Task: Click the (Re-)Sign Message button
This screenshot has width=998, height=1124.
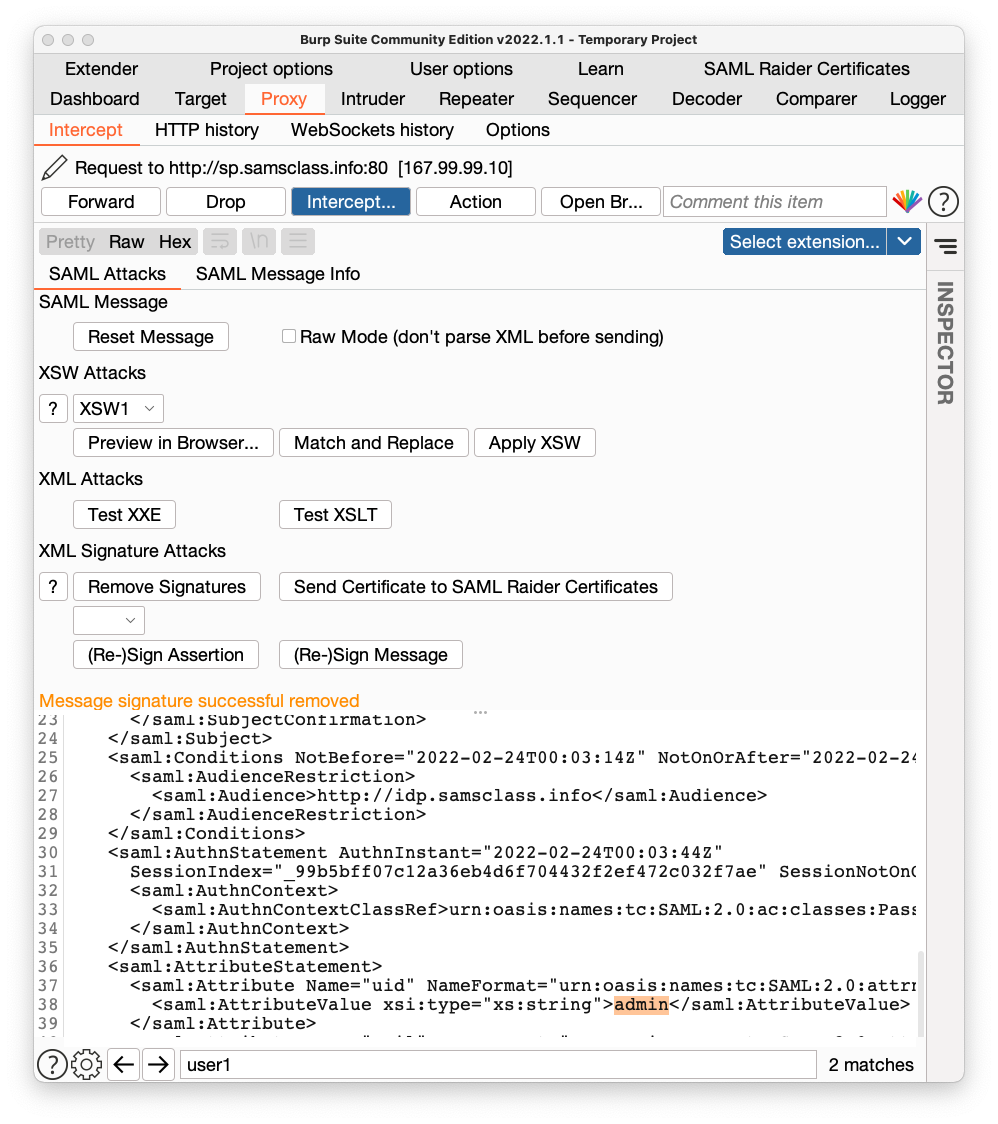Action: (x=371, y=654)
